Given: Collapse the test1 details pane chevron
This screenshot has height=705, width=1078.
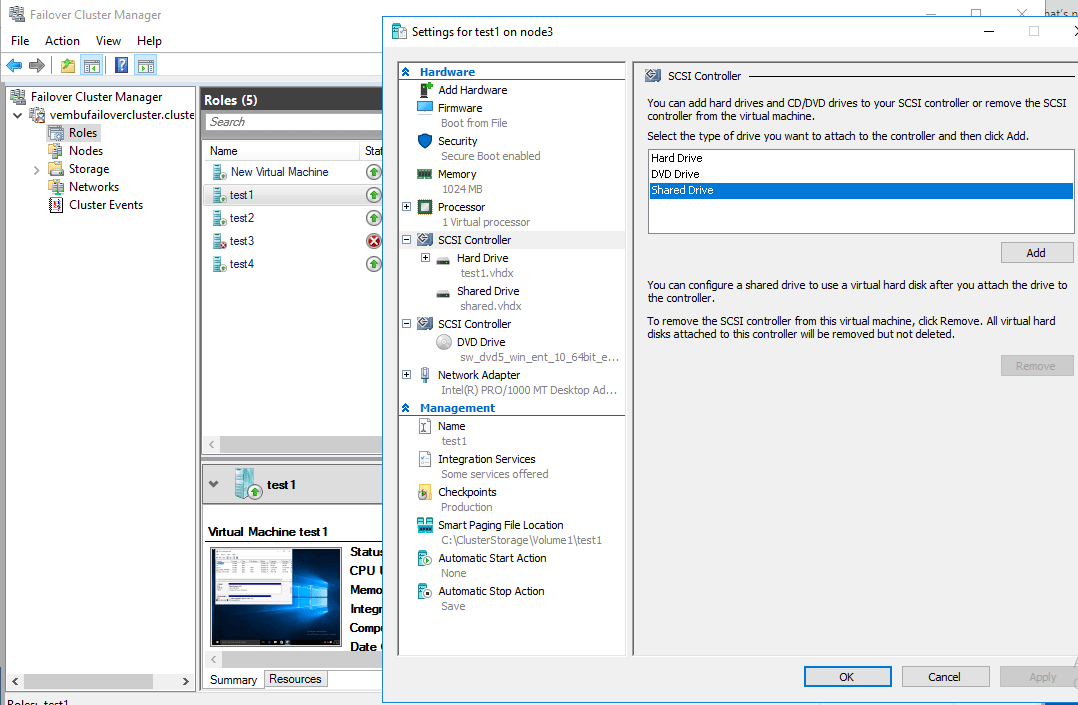Looking at the screenshot, I should coord(214,484).
